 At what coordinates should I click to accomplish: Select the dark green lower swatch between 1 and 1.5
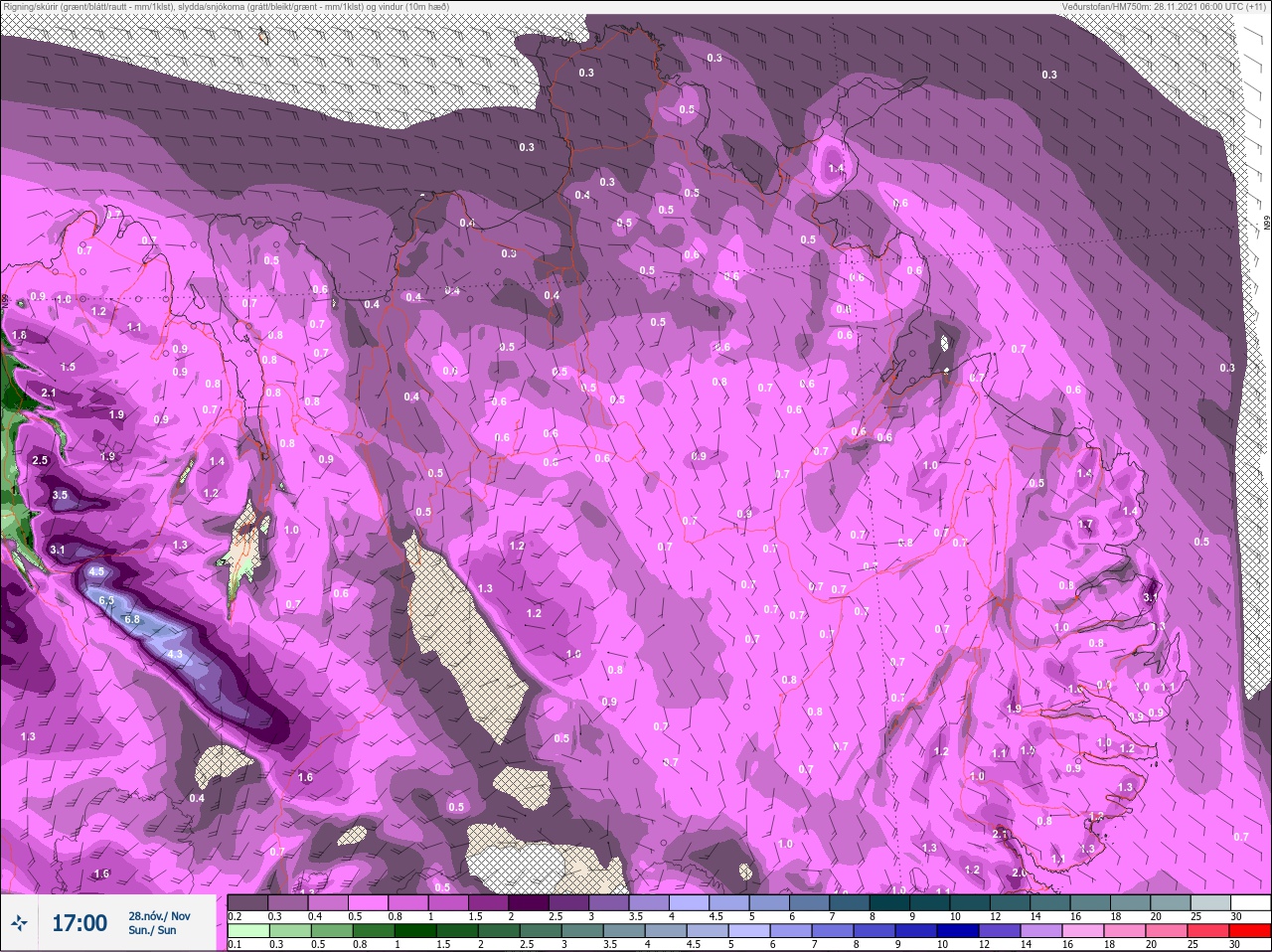click(x=414, y=930)
